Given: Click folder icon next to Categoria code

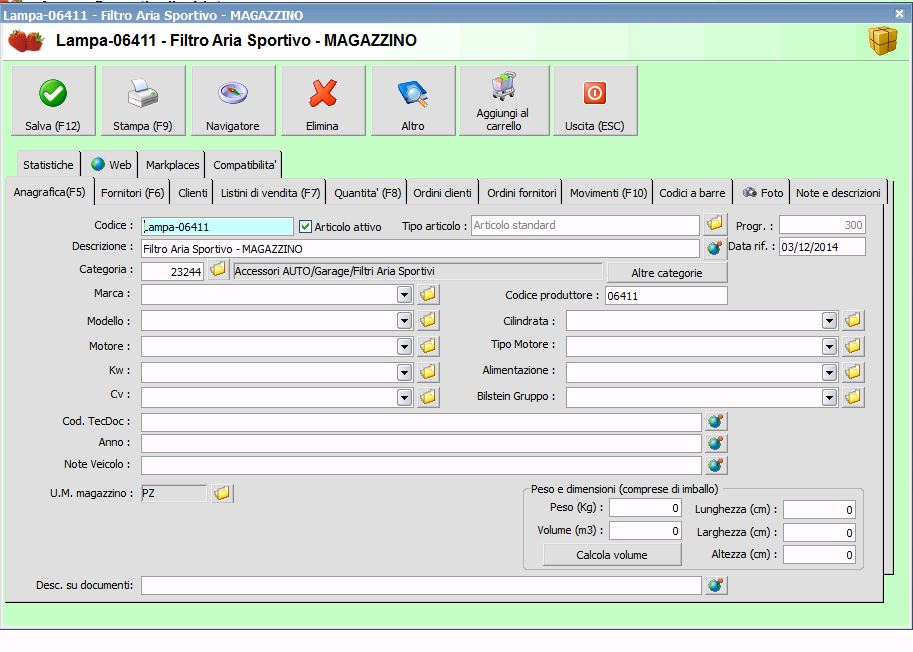Looking at the screenshot, I should click(x=217, y=271).
